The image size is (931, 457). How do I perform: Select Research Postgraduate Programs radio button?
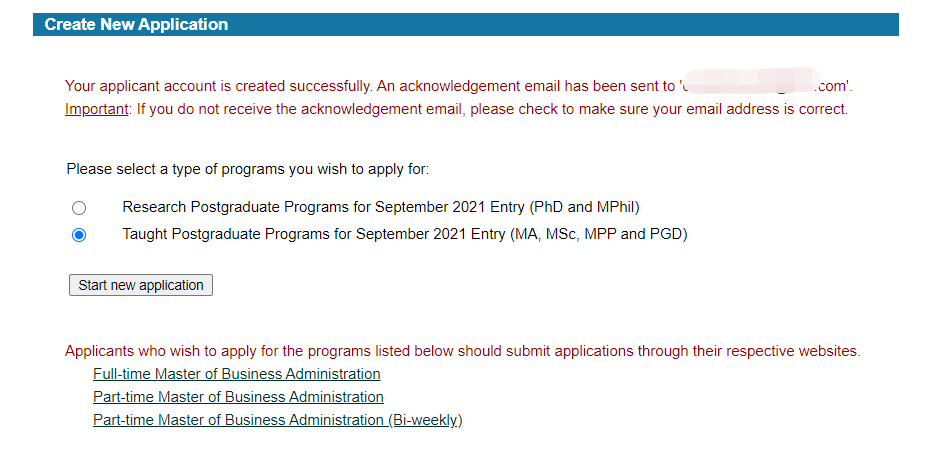pos(79,208)
